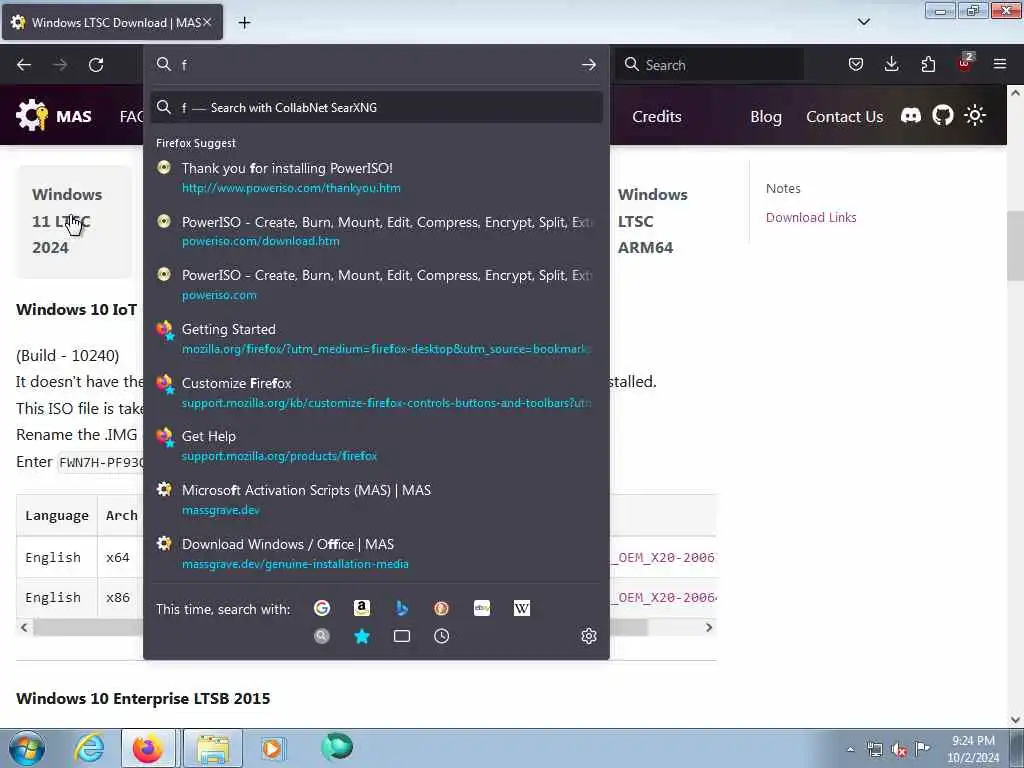The height and width of the screenshot is (768, 1024).
Task: Search this time with eBay
Action: (x=482, y=609)
